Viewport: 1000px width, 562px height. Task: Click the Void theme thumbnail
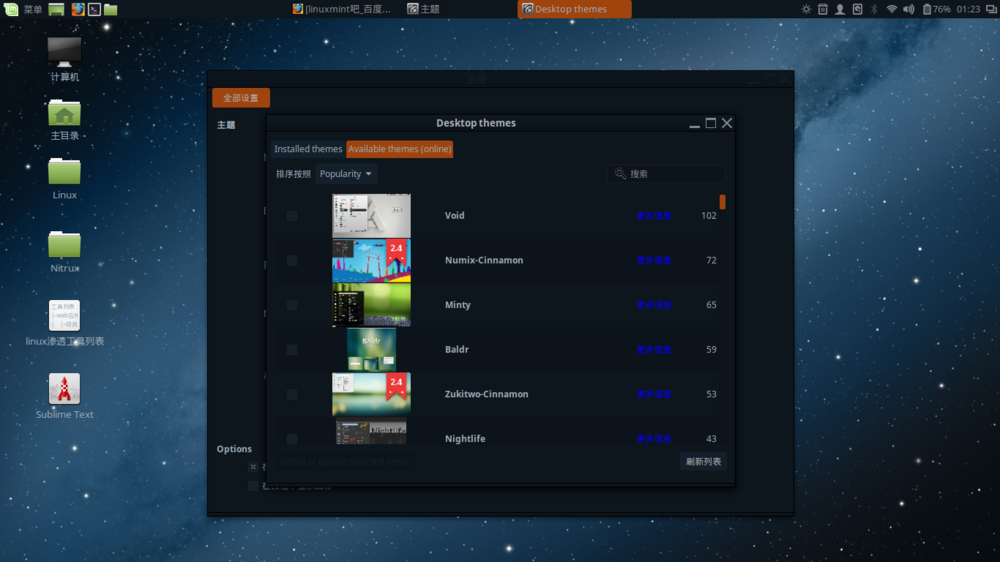point(371,216)
